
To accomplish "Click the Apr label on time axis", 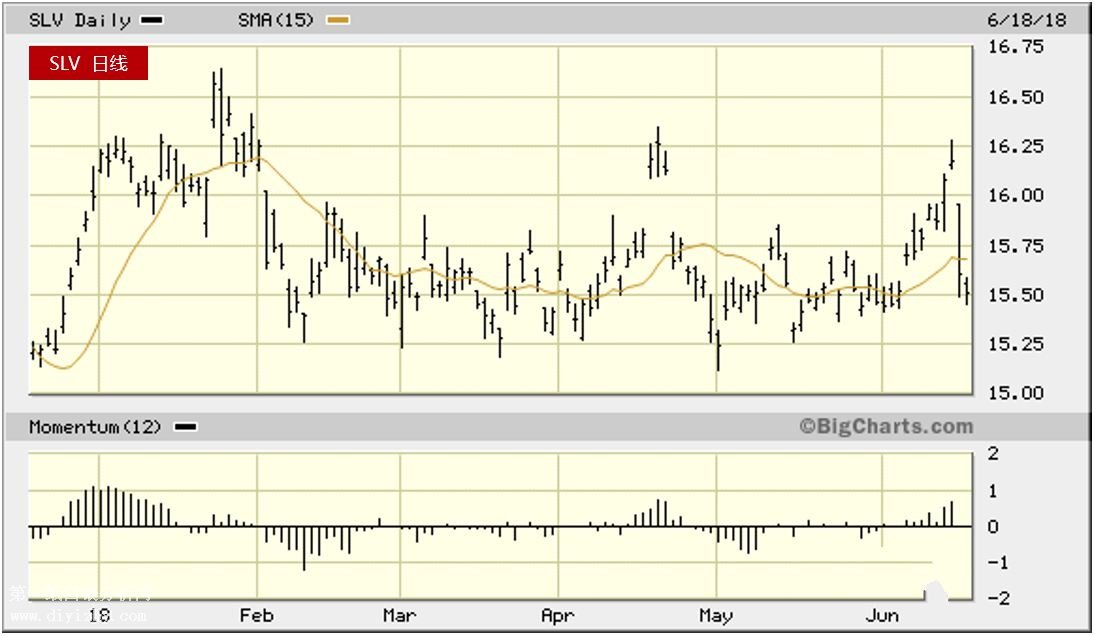I will pyautogui.click(x=557, y=615).
